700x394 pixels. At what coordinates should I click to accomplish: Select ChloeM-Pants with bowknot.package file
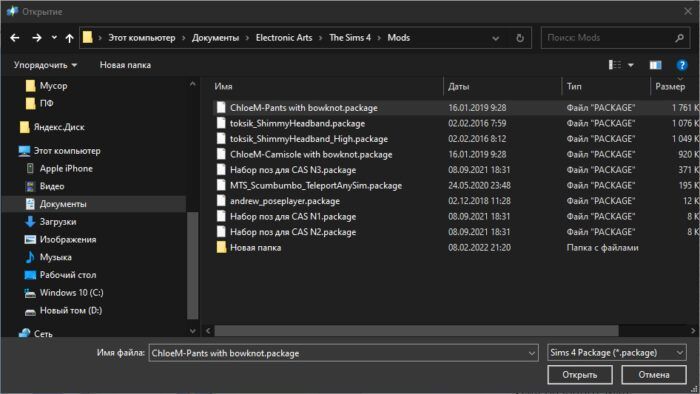coord(304,108)
